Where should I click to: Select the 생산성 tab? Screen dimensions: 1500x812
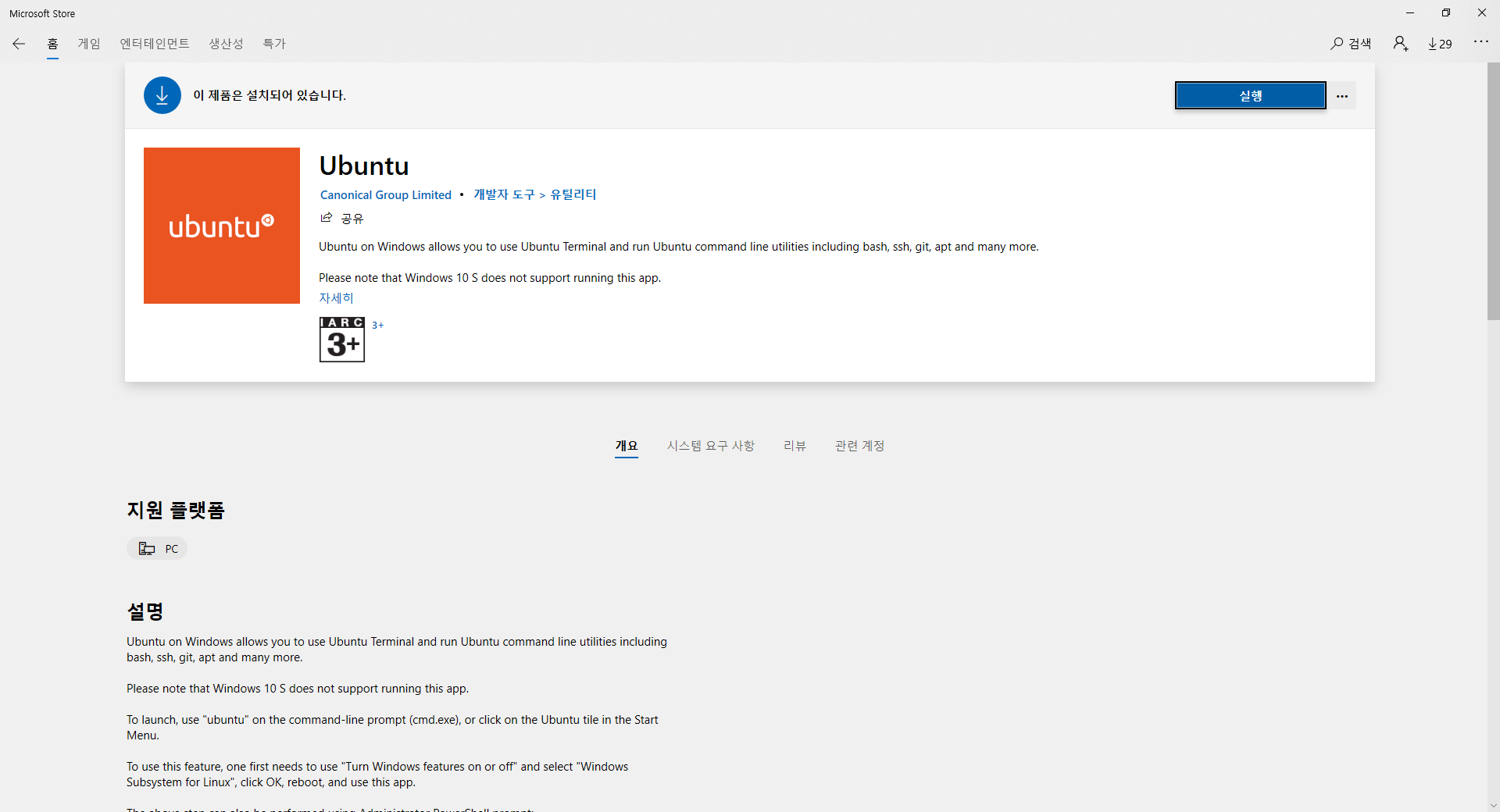click(226, 44)
